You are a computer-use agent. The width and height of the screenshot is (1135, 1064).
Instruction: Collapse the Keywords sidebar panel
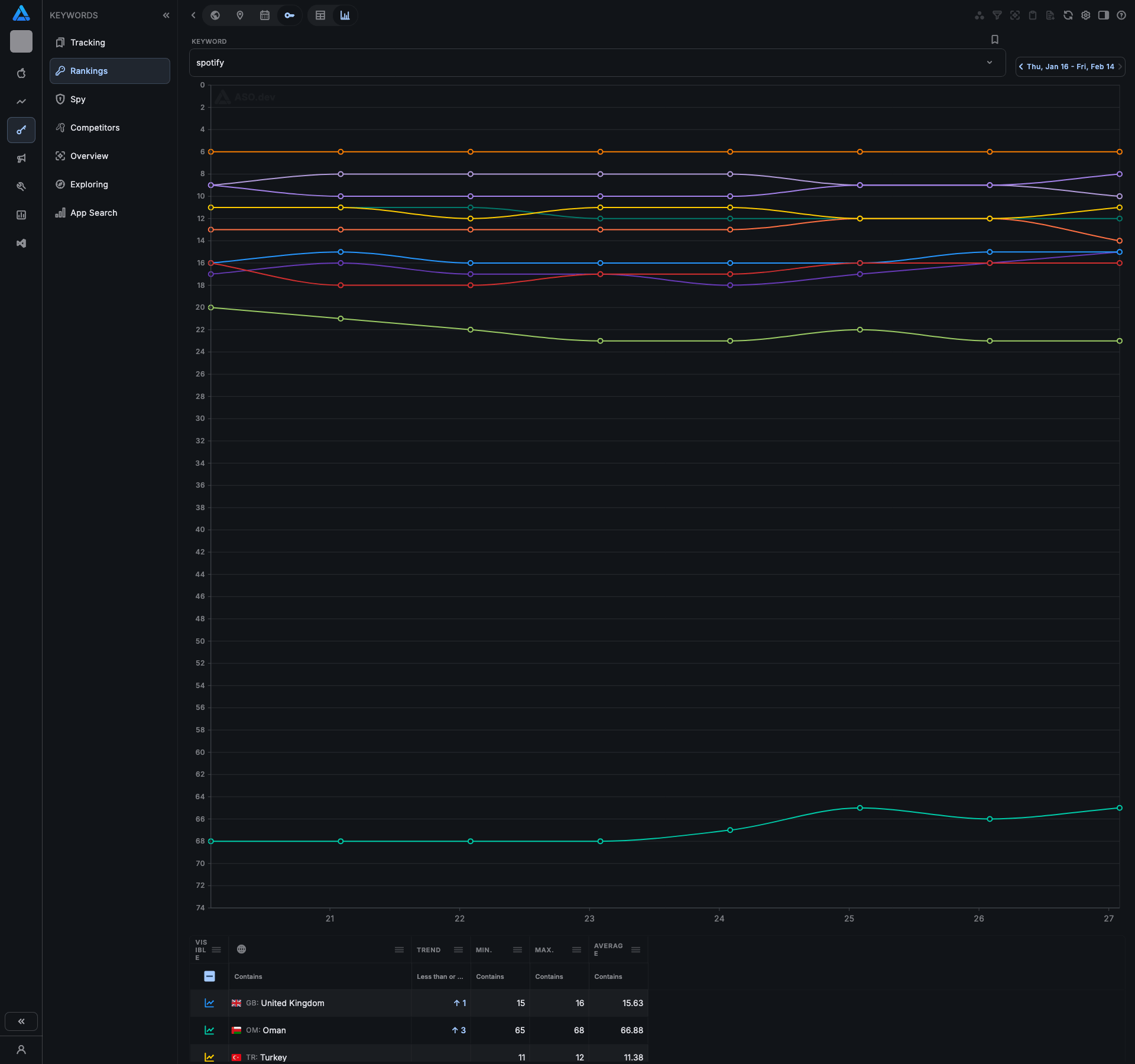[x=166, y=15]
